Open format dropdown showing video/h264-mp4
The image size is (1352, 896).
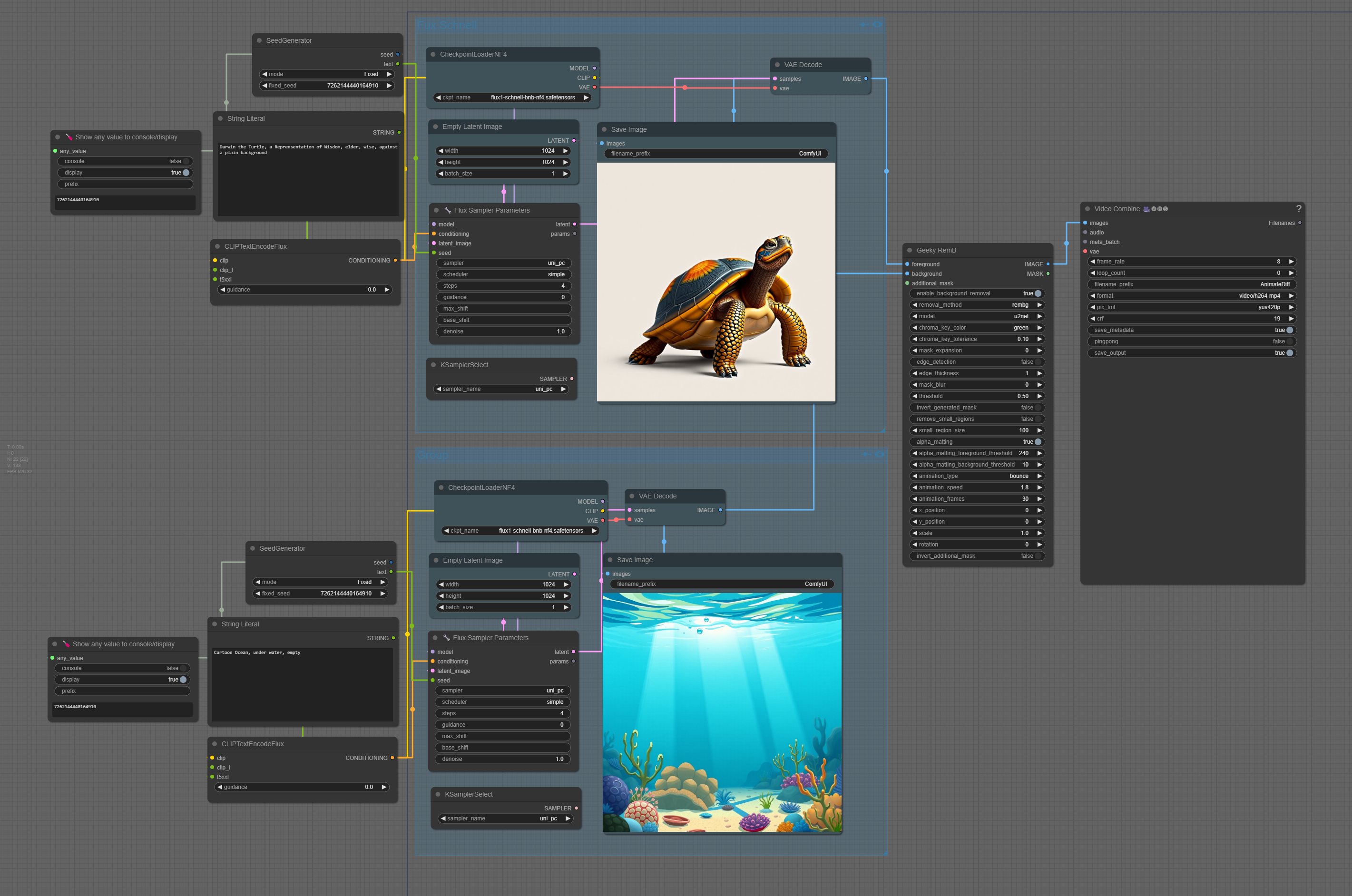pos(1192,295)
